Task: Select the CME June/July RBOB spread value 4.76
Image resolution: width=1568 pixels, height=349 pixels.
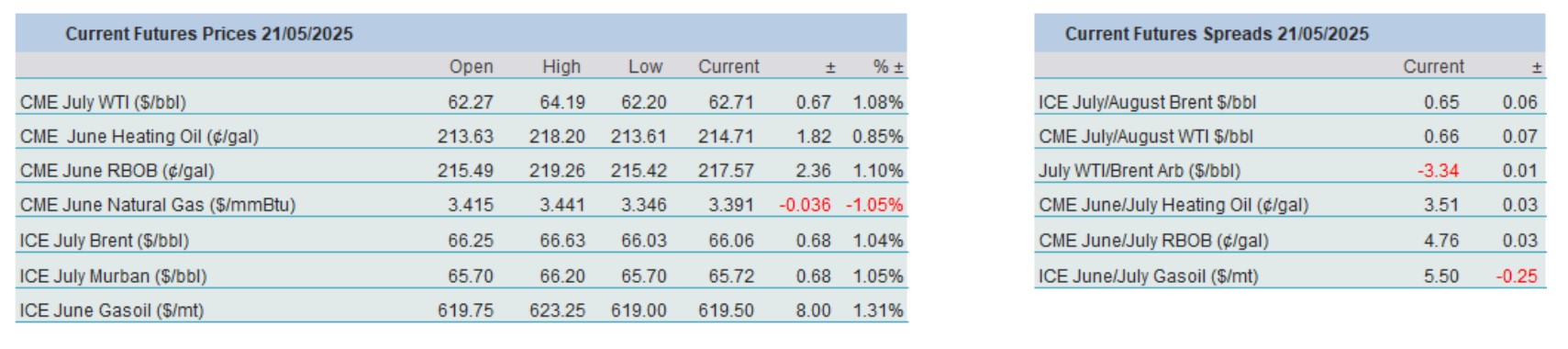Action: point(1441,241)
